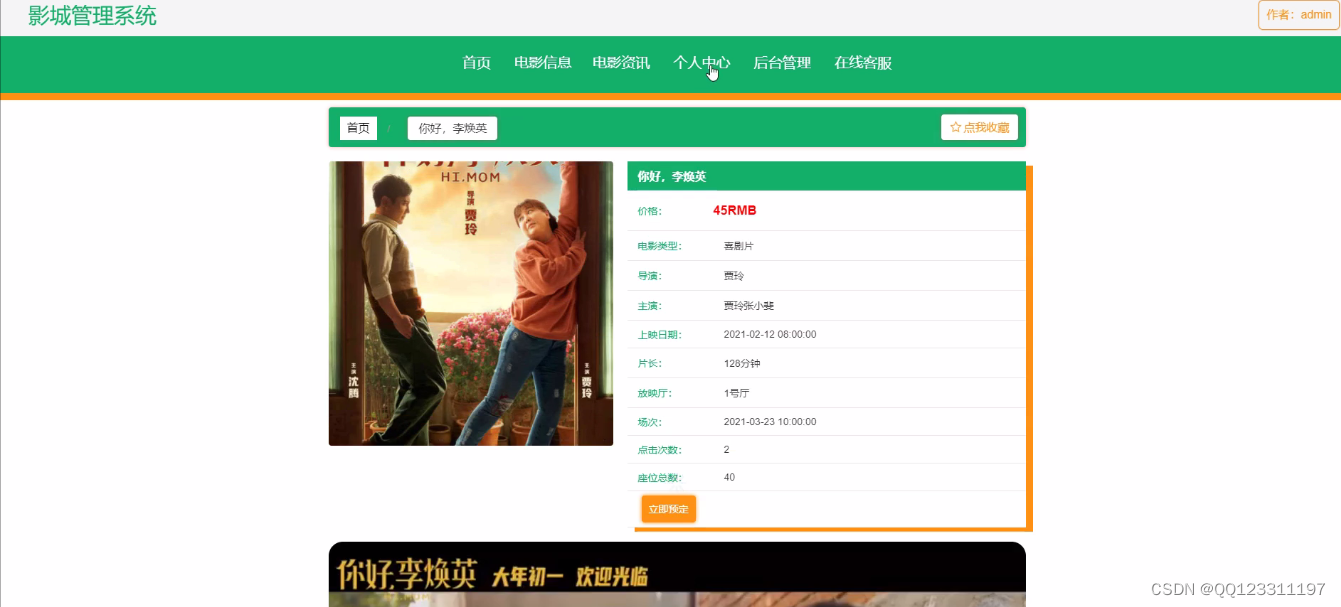Click the 放映厅 label
Image resolution: width=1341 pixels, height=607 pixels.
click(654, 393)
